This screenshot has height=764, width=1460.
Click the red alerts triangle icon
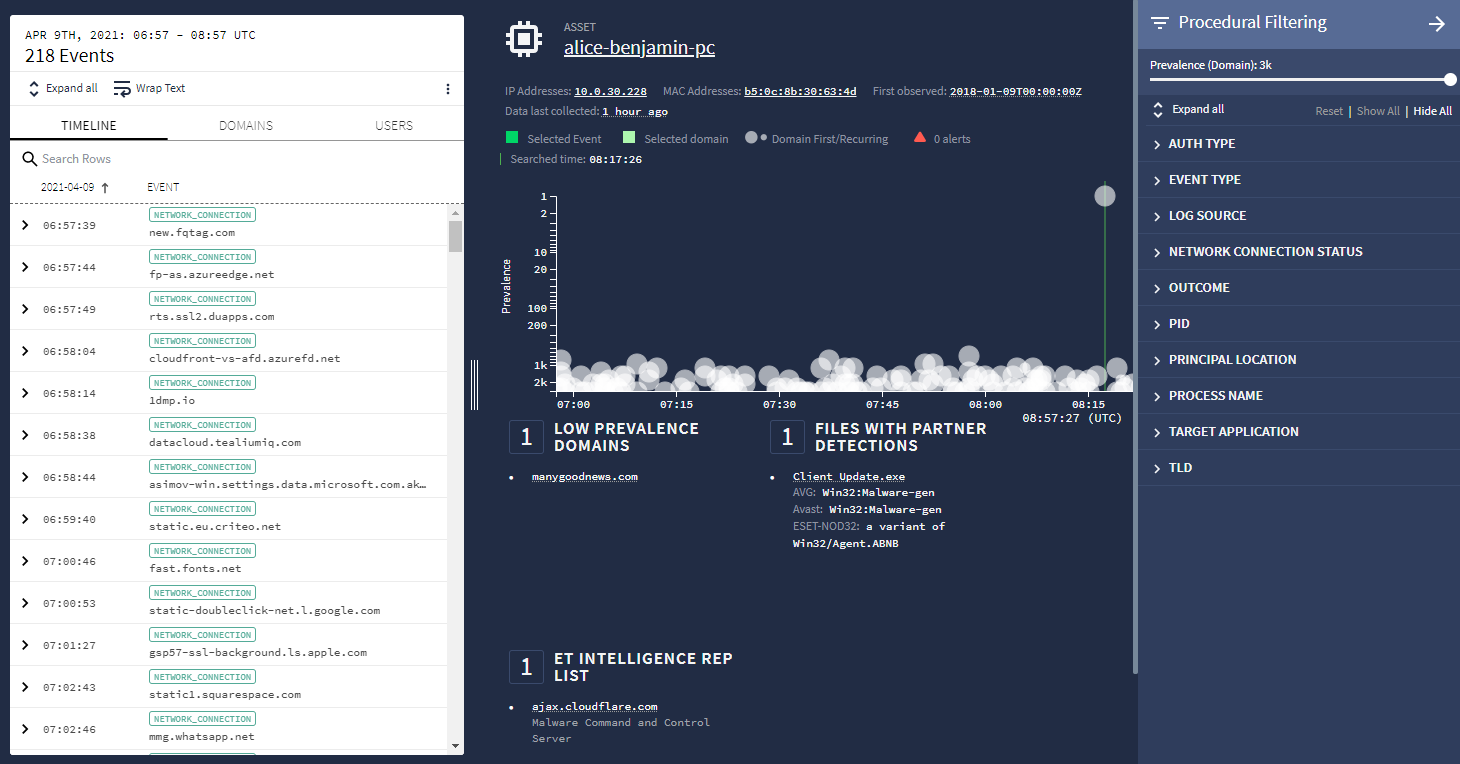920,138
